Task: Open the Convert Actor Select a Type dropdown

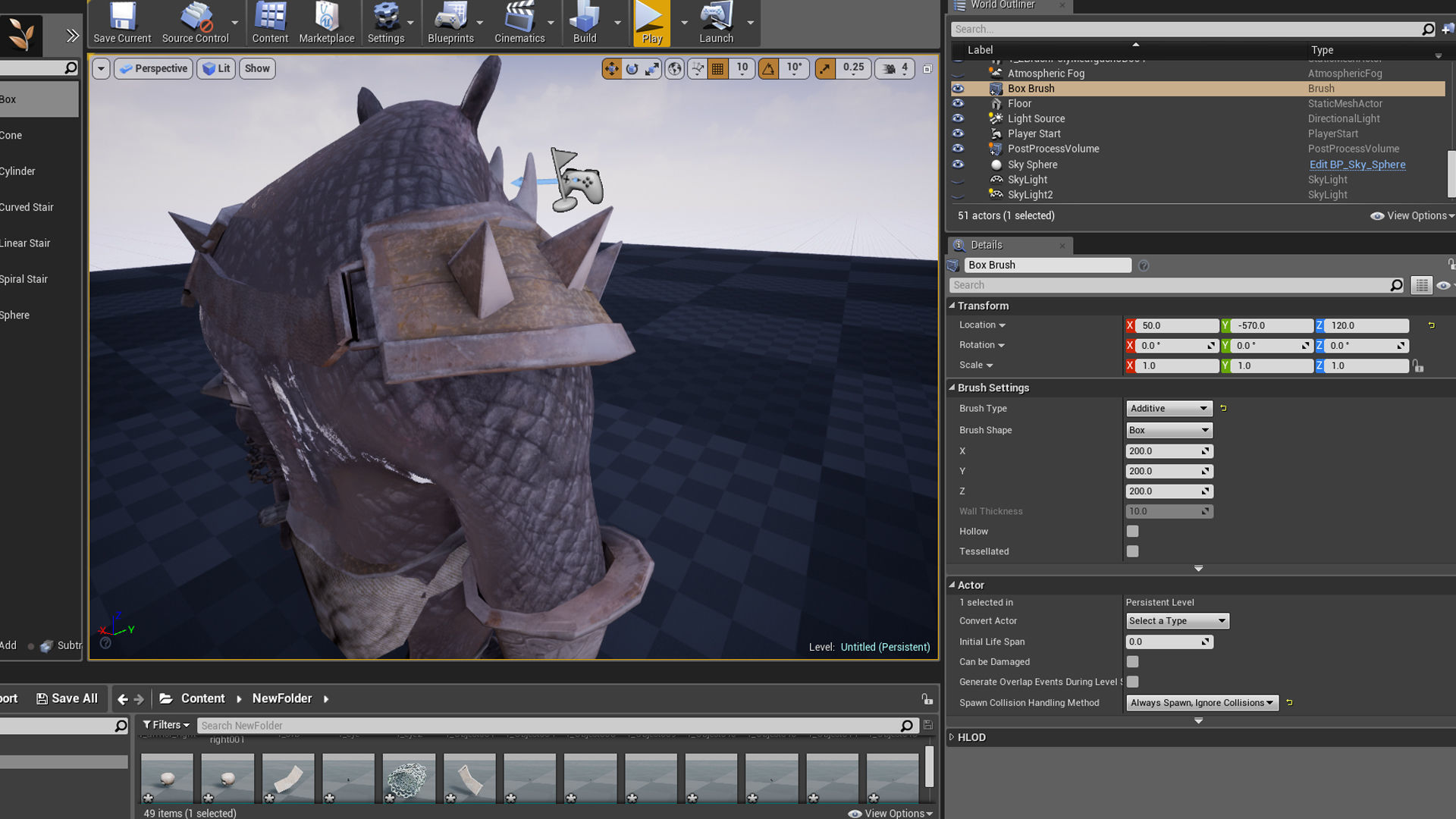Action: [x=1177, y=621]
